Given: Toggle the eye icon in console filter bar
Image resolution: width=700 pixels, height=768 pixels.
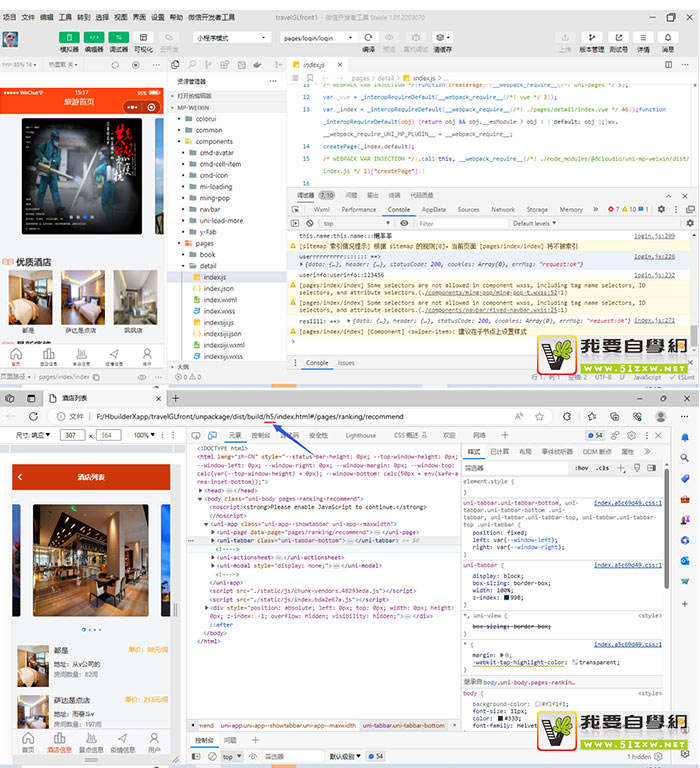Looking at the screenshot, I should tap(404, 223).
